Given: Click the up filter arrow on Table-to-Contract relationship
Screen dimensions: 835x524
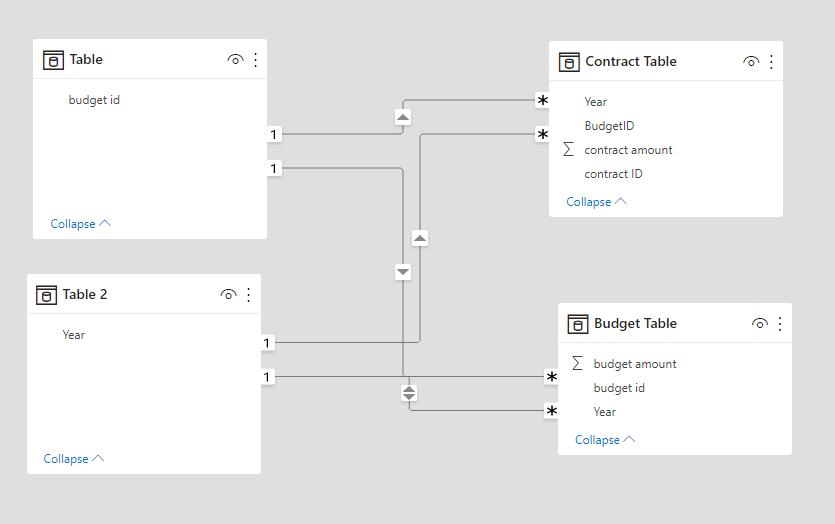Looking at the screenshot, I should coord(403,117).
